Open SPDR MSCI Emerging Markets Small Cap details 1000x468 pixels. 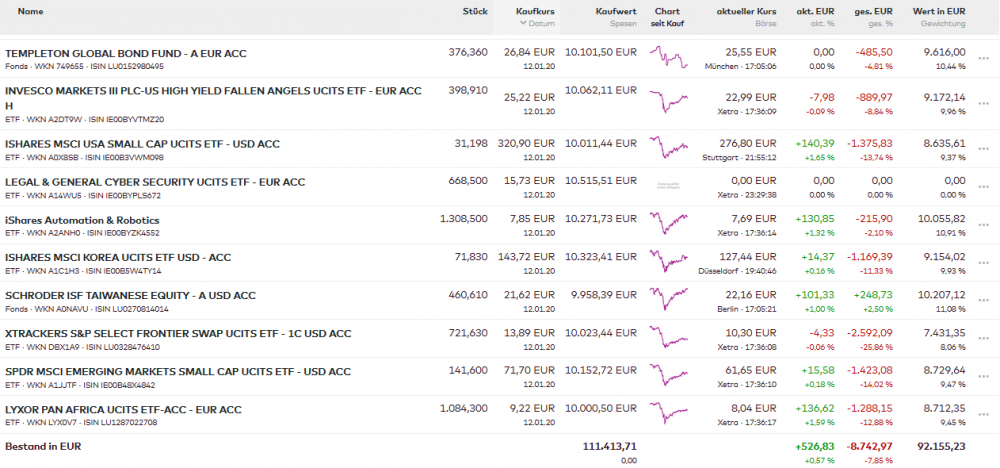[x=178, y=372]
